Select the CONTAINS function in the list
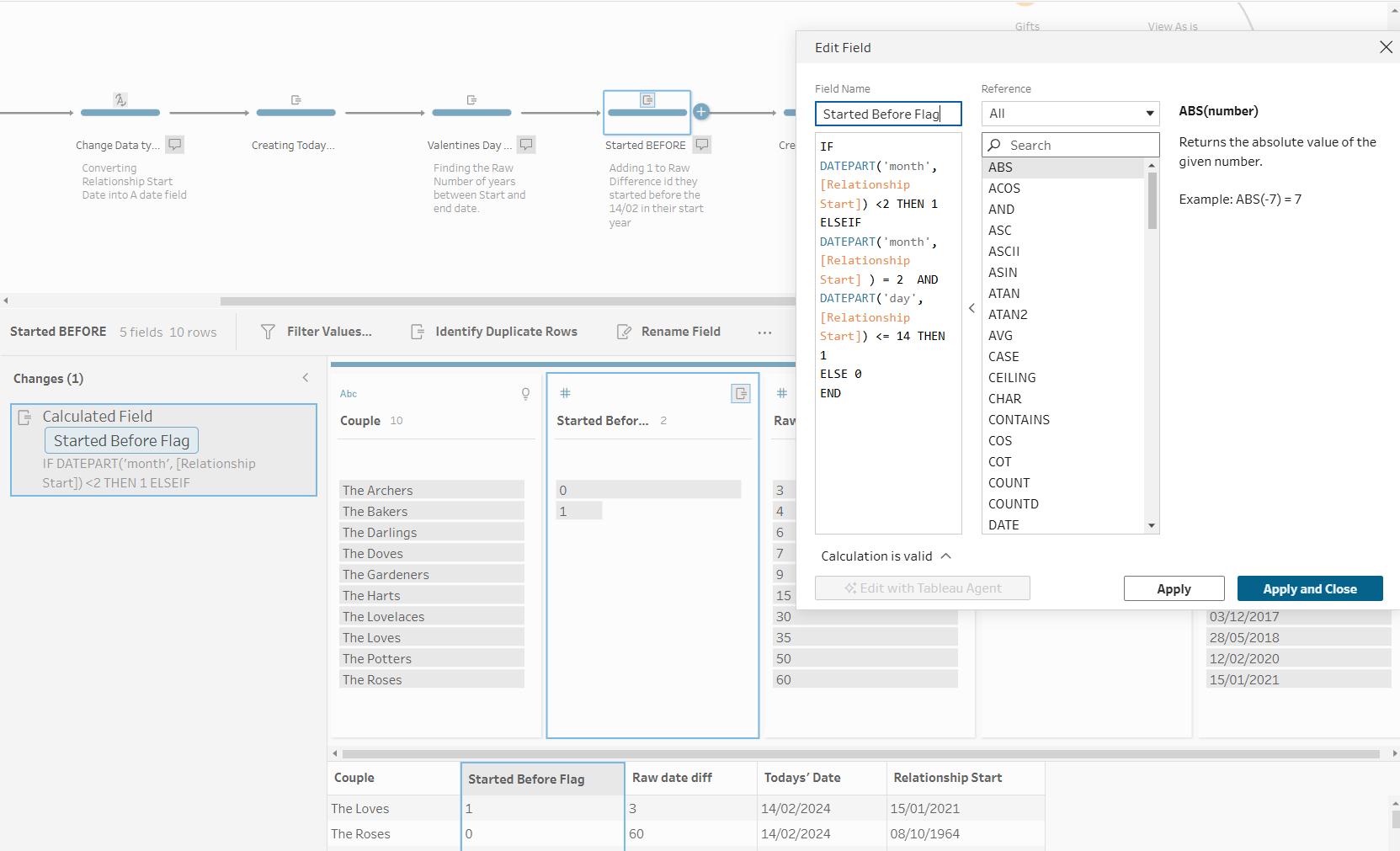The width and height of the screenshot is (1400, 851). [x=1019, y=419]
